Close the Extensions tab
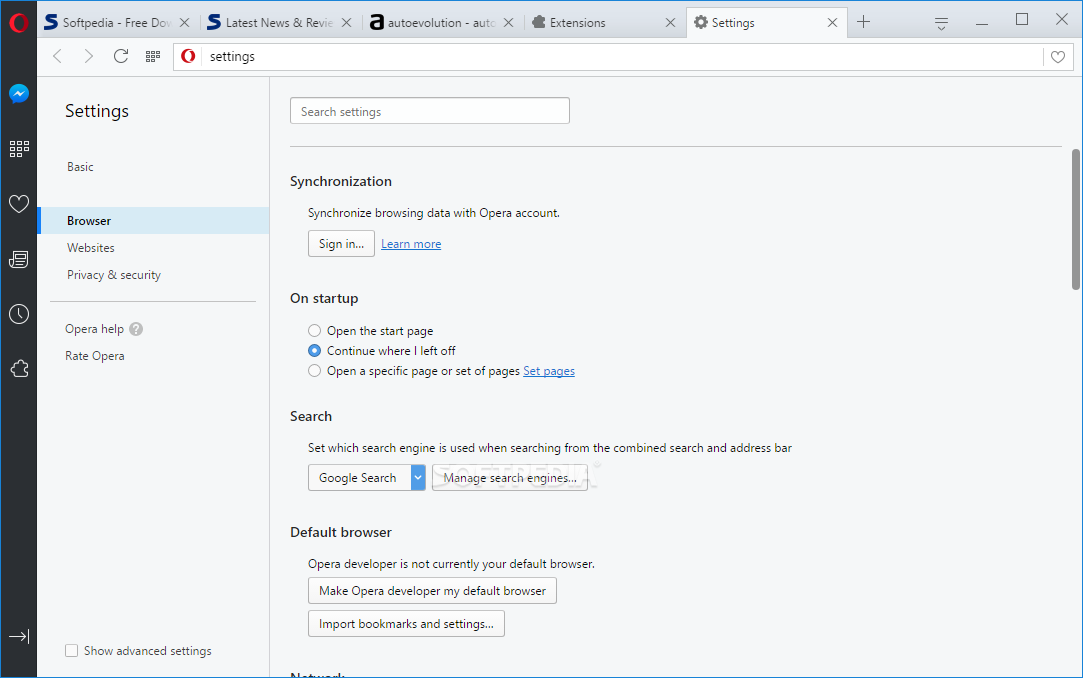 (x=670, y=23)
